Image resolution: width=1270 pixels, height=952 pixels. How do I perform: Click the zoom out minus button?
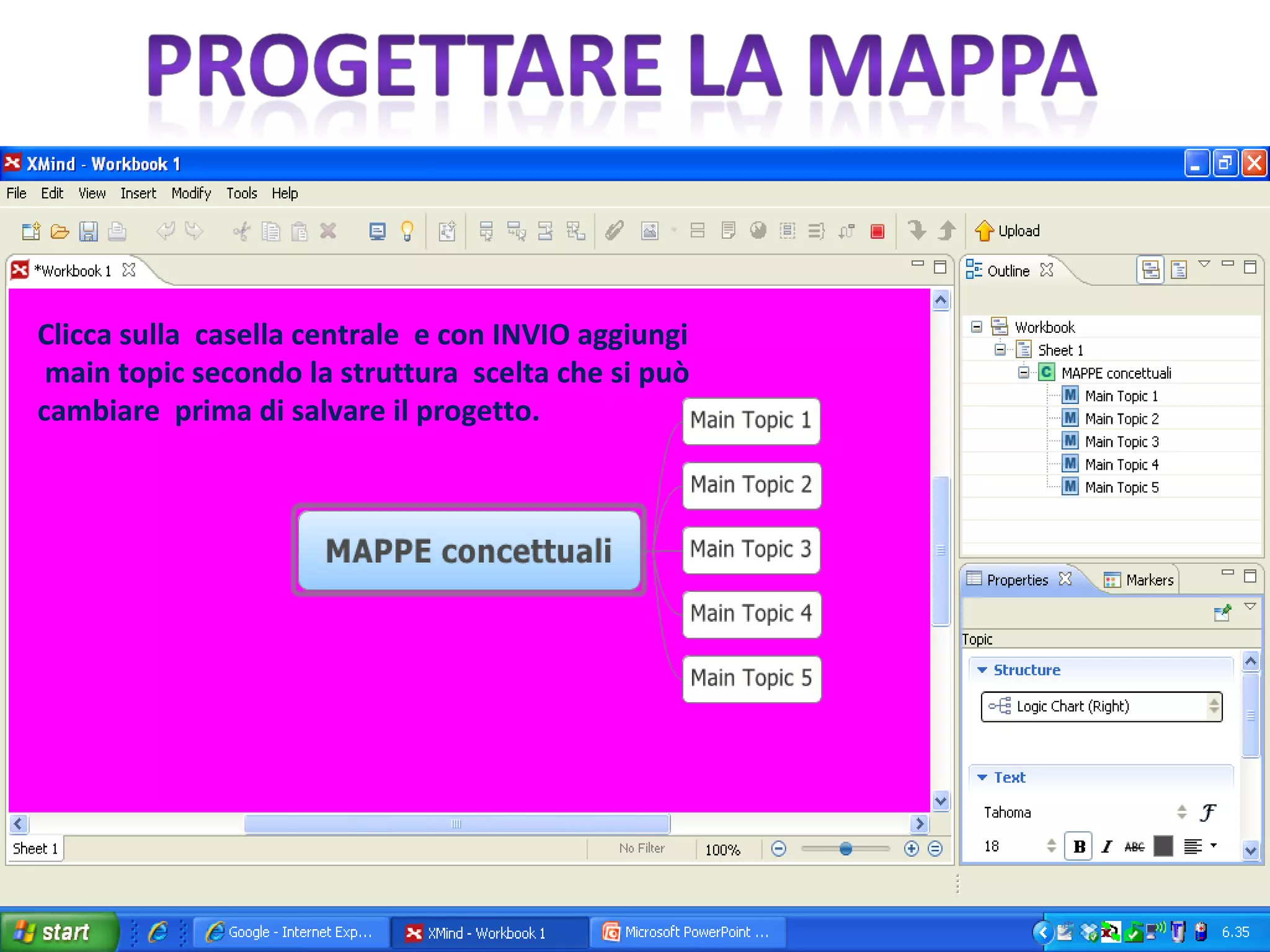779,848
